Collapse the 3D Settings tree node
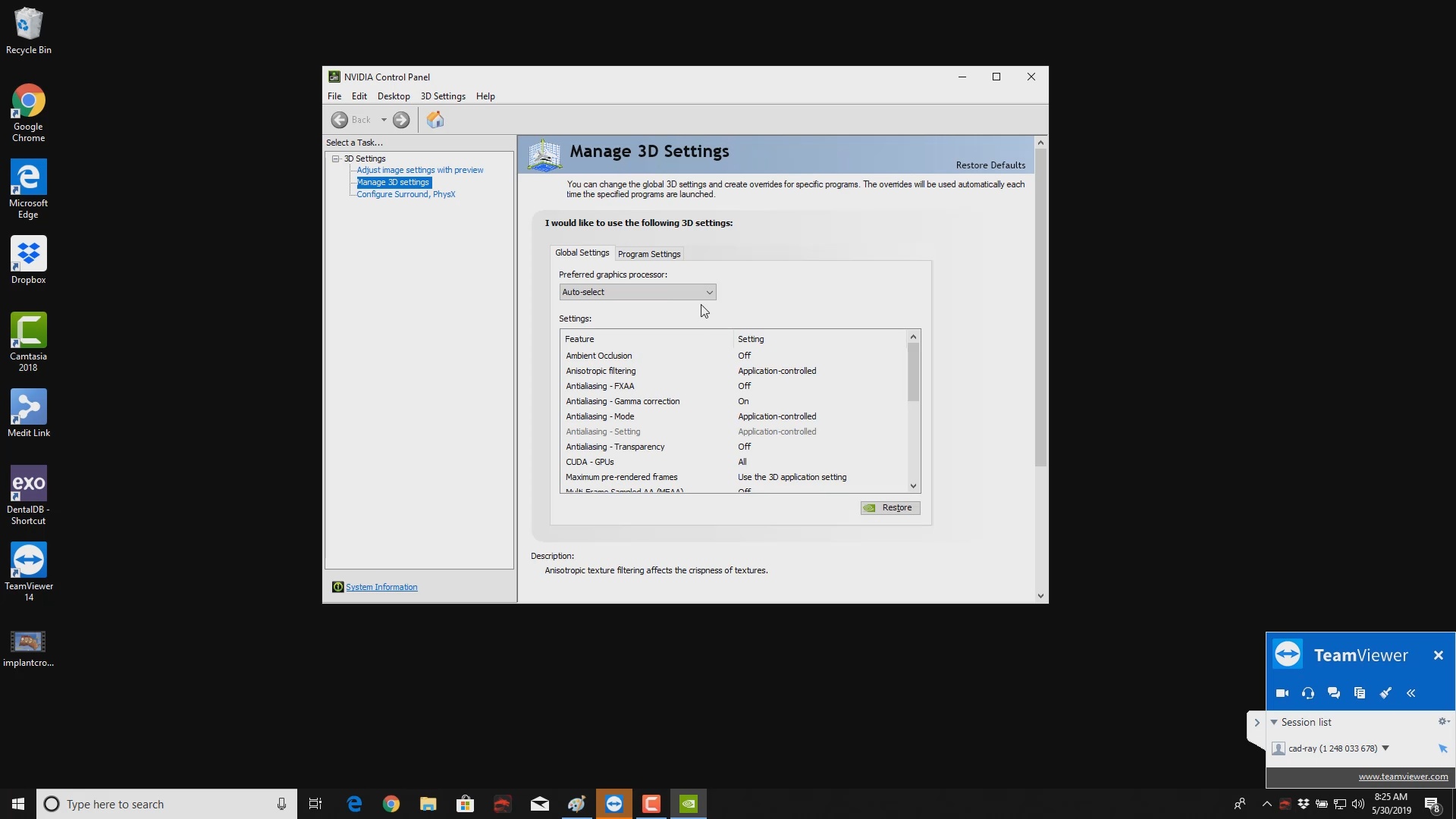1456x819 pixels. (x=335, y=158)
